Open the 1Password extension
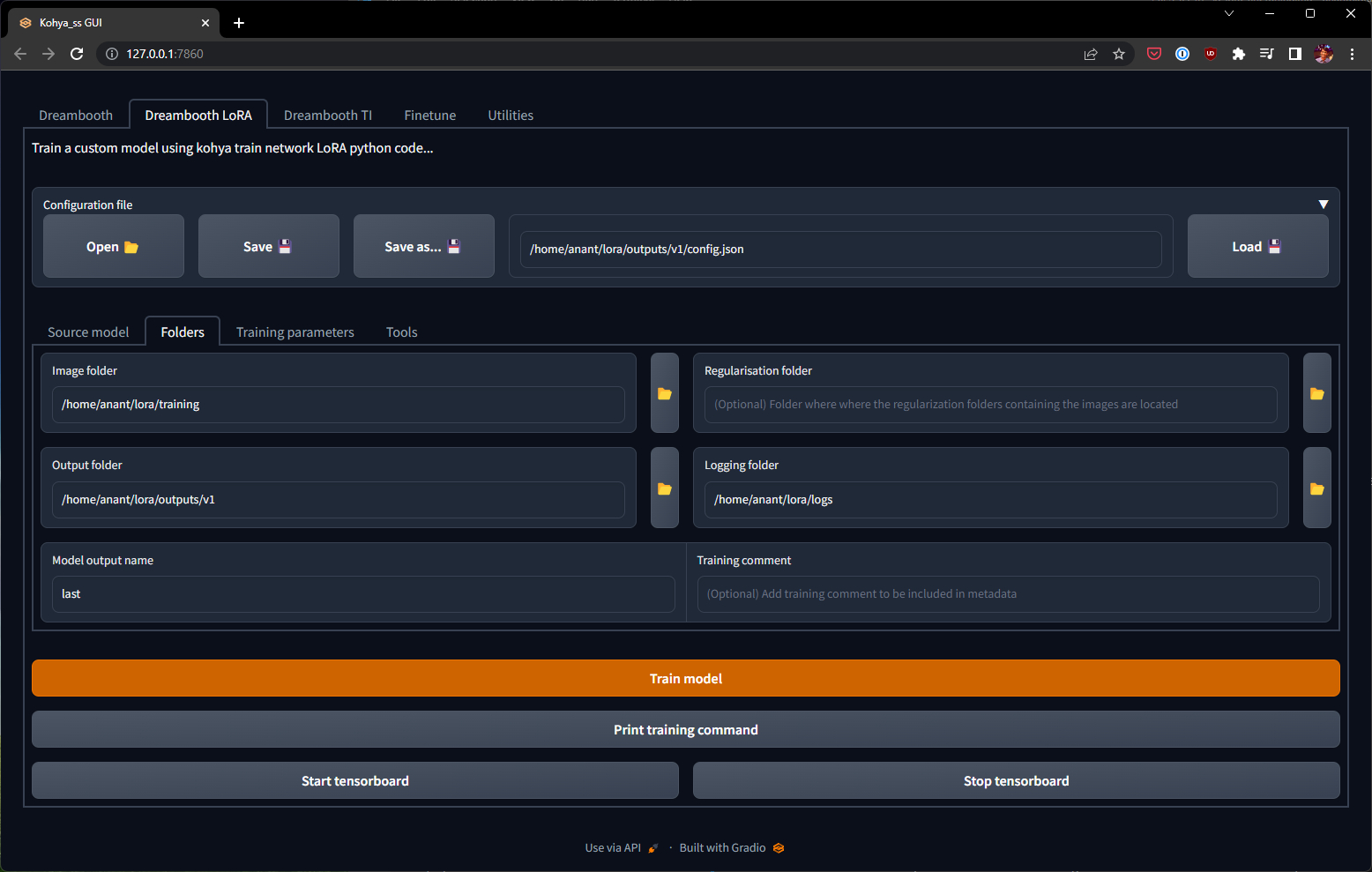 pyautogui.click(x=1182, y=54)
